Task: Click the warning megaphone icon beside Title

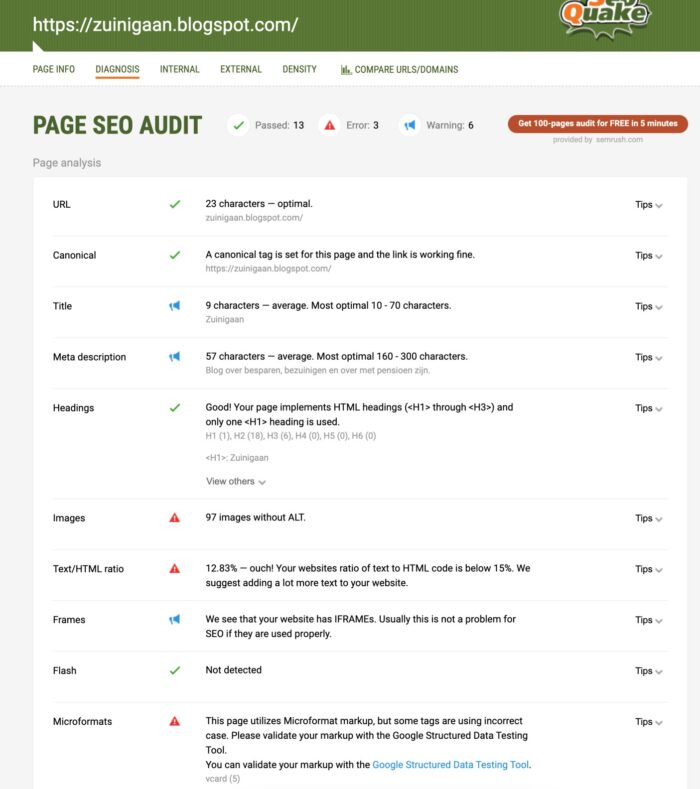Action: tap(175, 306)
